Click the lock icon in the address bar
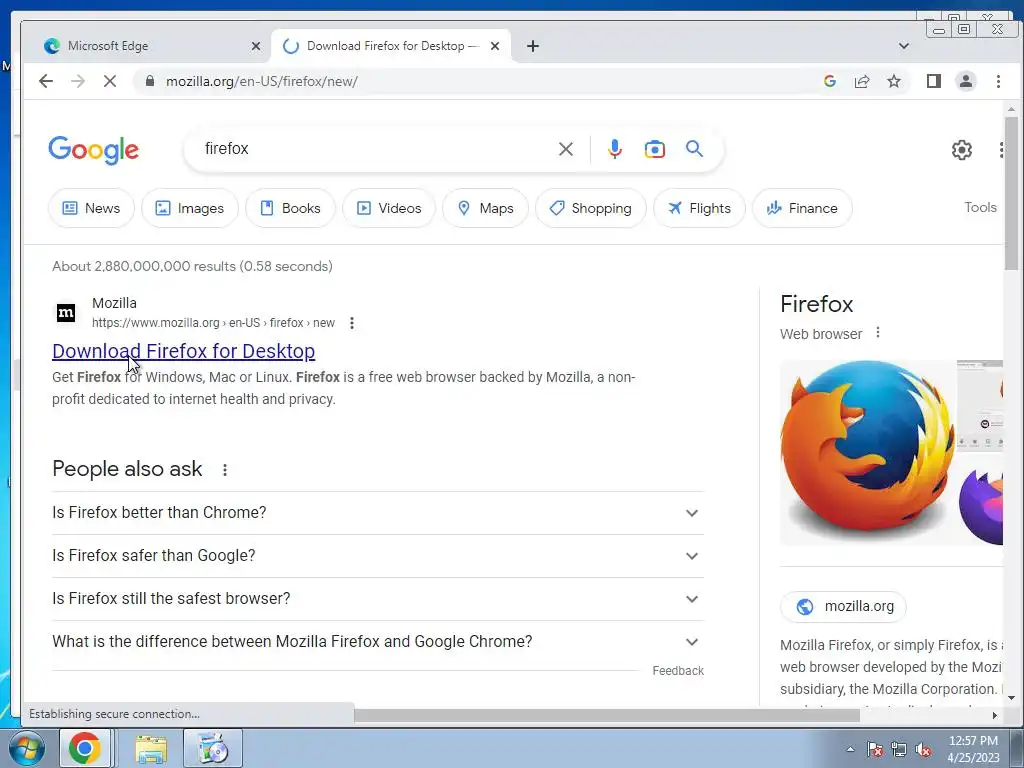This screenshot has height=768, width=1024. [150, 81]
